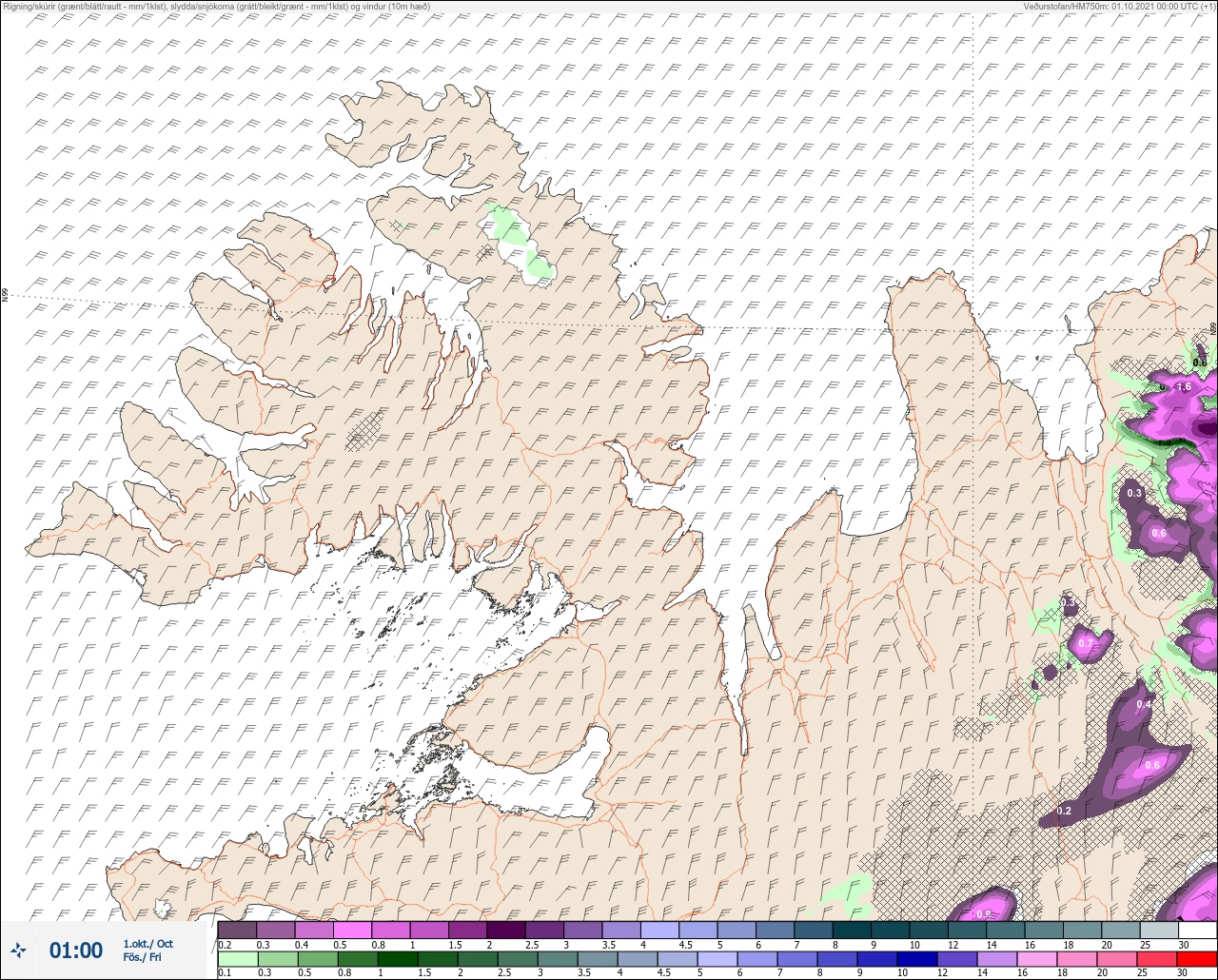This screenshot has width=1218, height=980.
Task: Click the map title text starting 'Rigning/skúrir'
Action: click(x=217, y=7)
